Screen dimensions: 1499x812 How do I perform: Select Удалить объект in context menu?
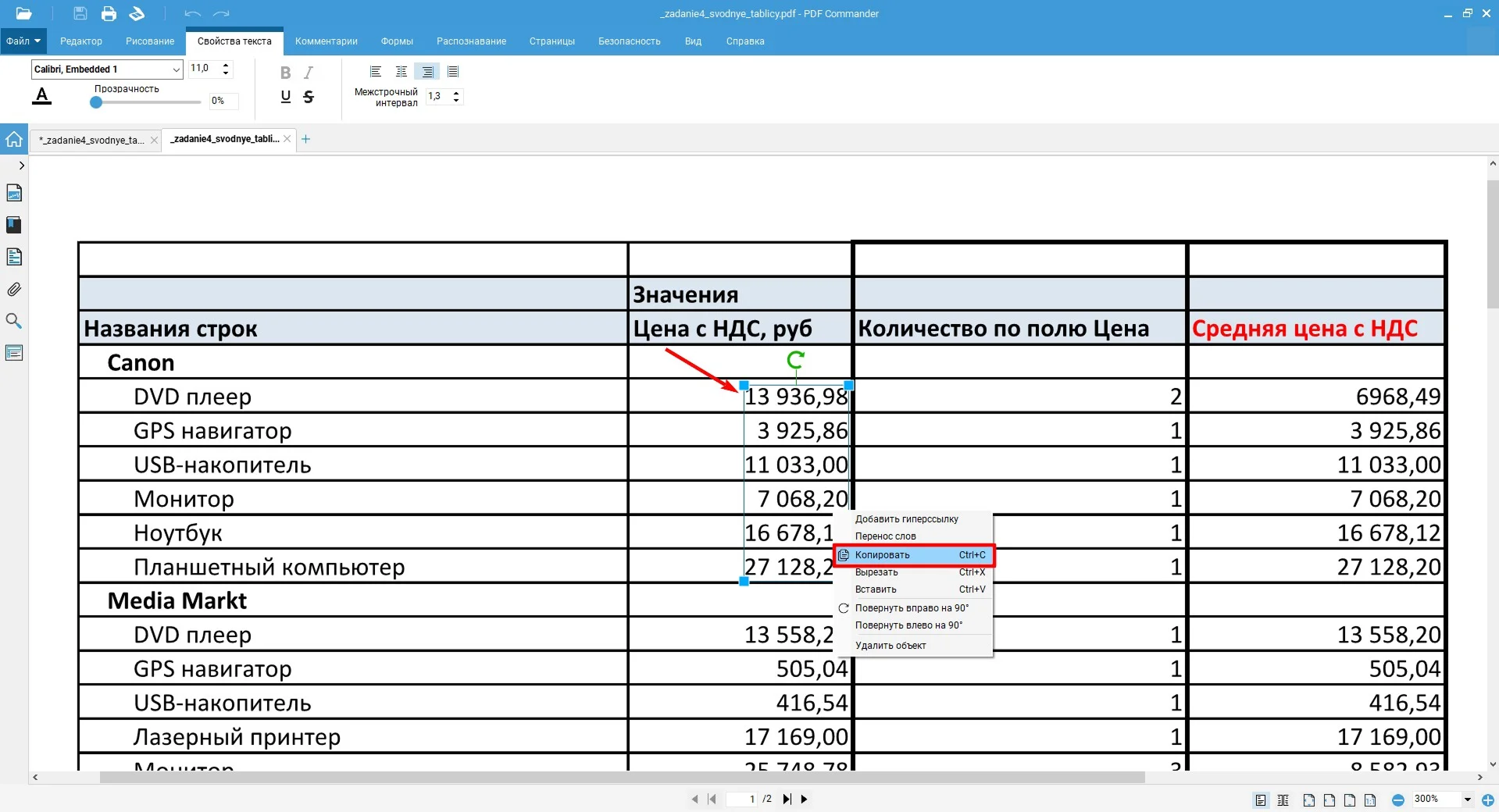(890, 646)
